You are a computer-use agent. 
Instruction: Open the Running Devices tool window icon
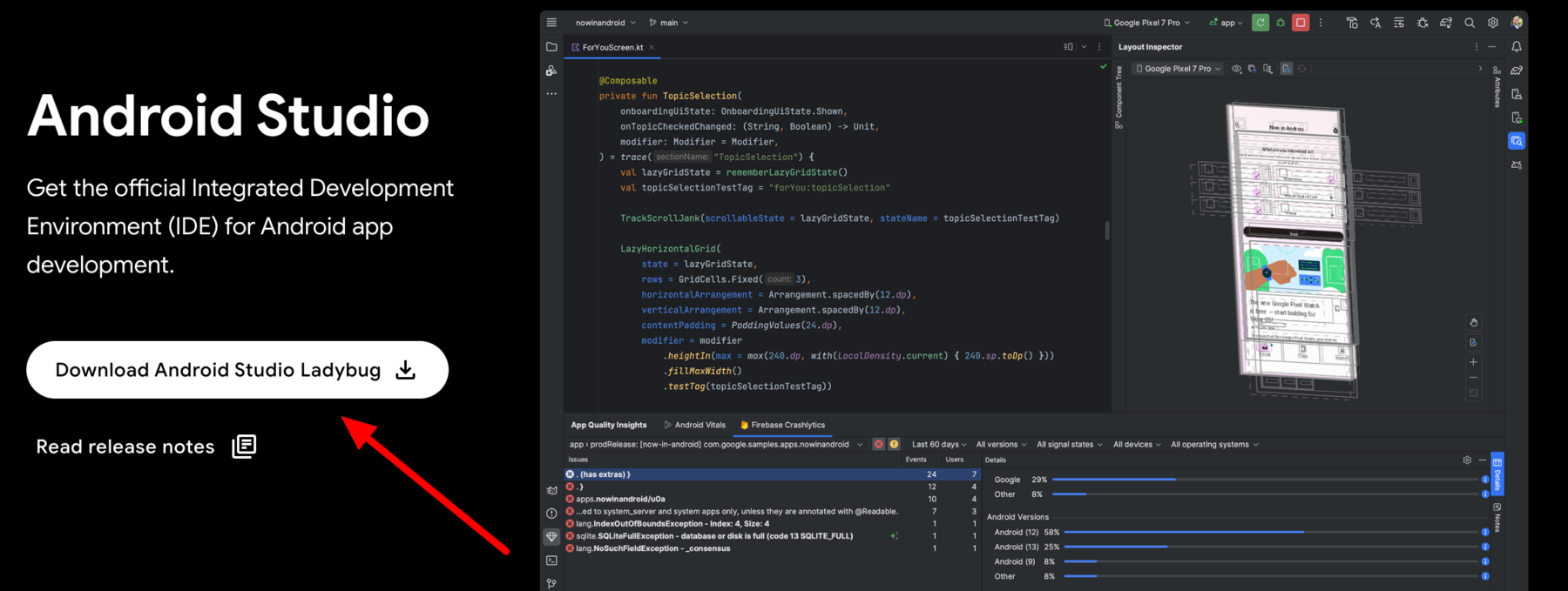(1517, 118)
